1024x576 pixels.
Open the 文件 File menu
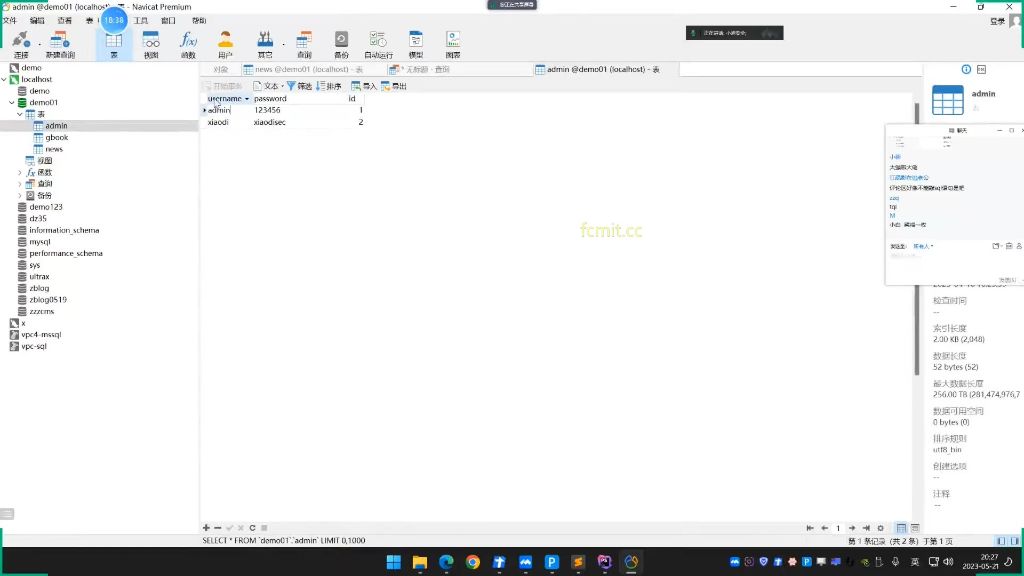(x=10, y=21)
